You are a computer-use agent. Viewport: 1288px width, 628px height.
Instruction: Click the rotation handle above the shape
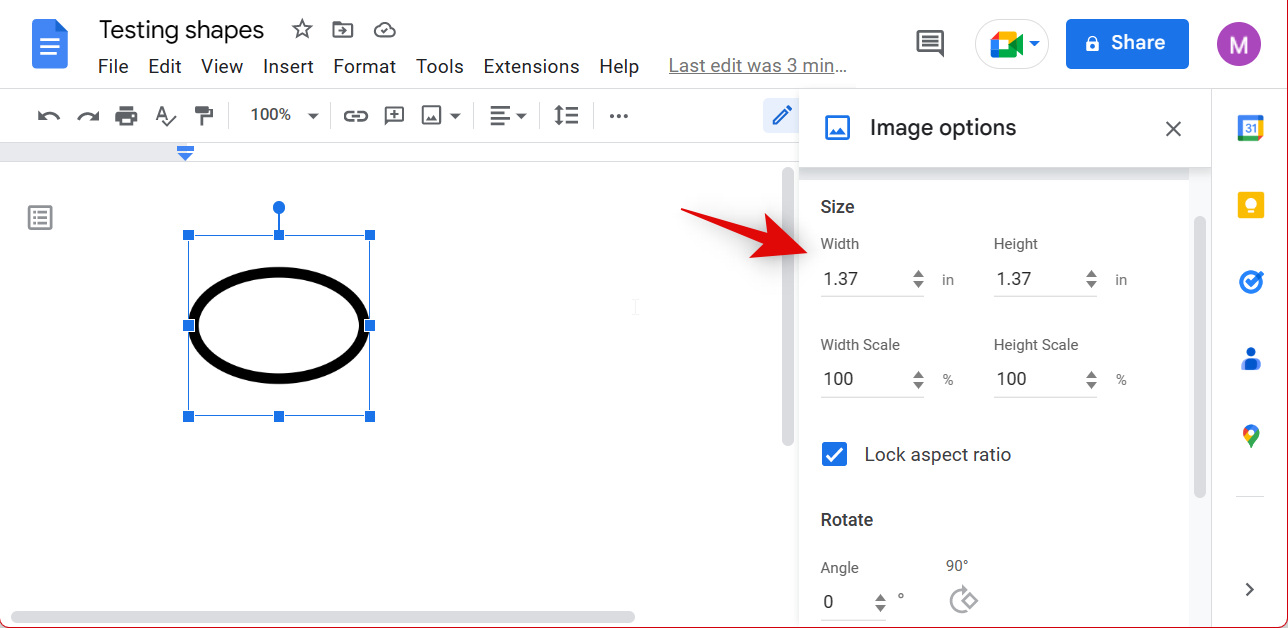[x=279, y=207]
